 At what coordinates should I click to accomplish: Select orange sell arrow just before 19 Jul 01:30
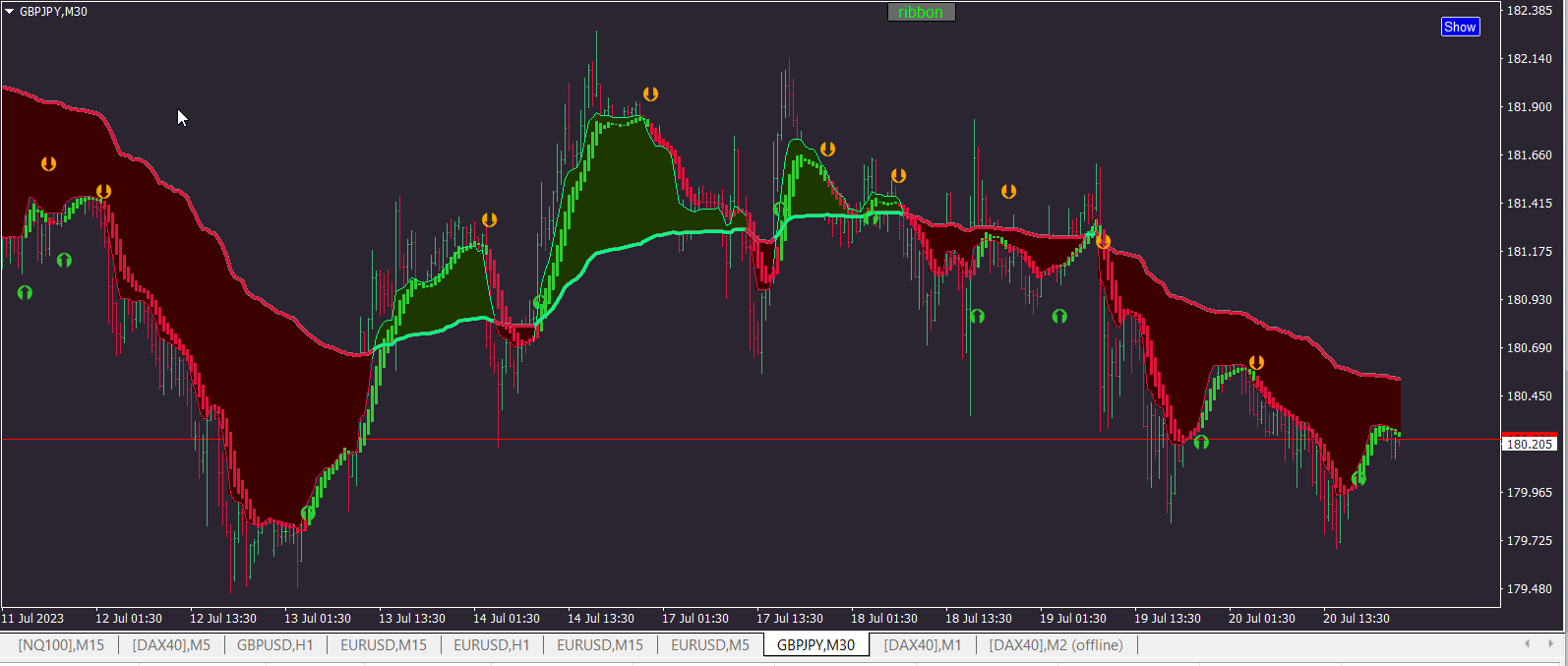1008,192
